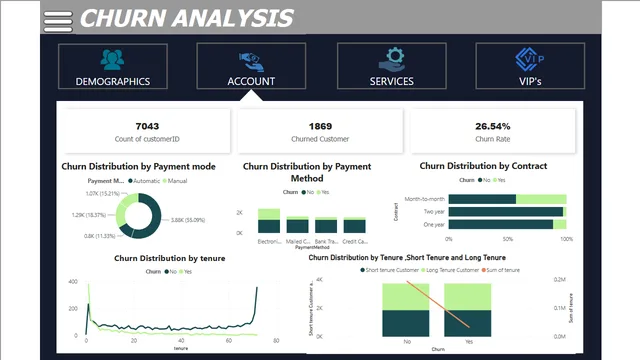
Task: Click the 3.88K (55.09%) donut label
Action: [188, 220]
